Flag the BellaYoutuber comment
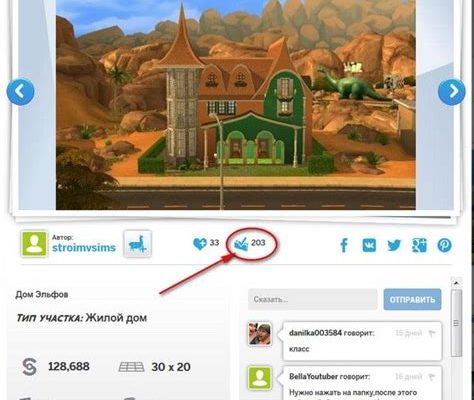This screenshot has height=400, width=474. point(432,377)
